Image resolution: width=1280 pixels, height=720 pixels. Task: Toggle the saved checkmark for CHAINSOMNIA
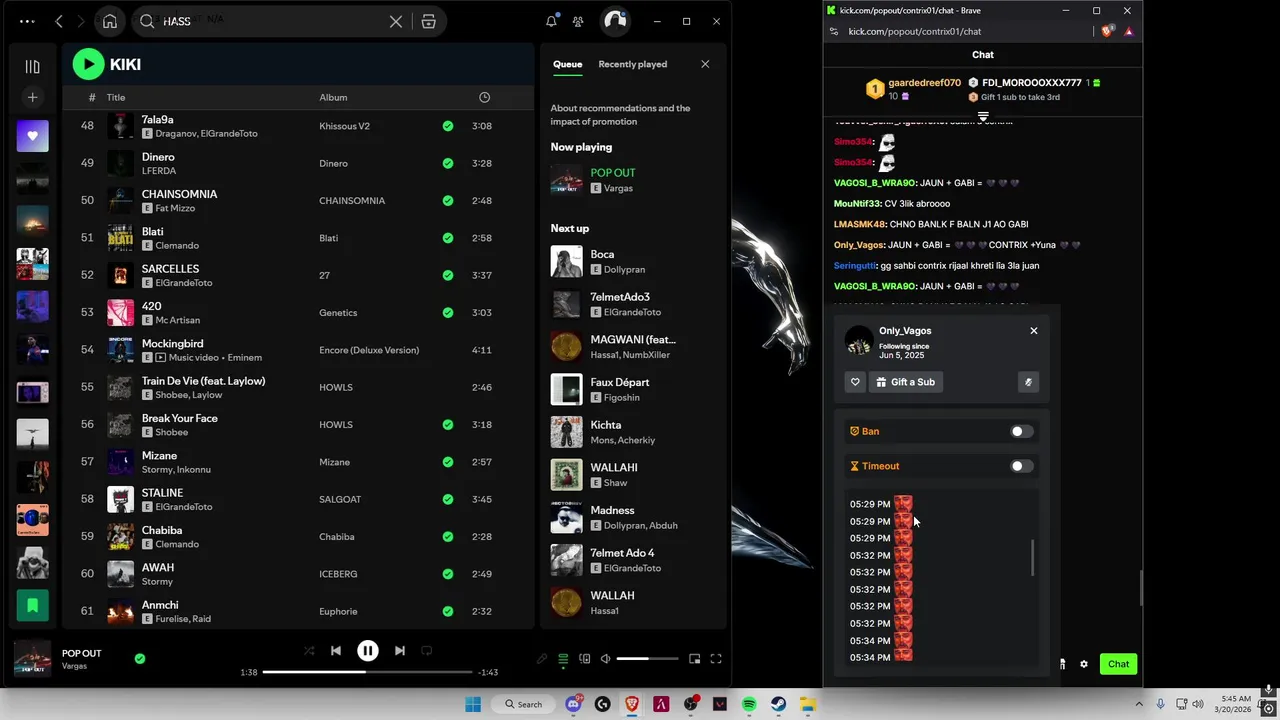(448, 200)
